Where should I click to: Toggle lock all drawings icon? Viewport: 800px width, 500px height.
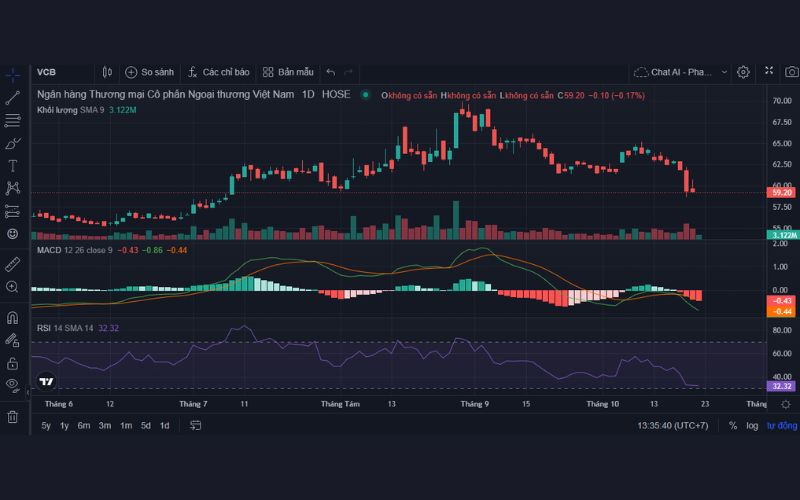[13, 362]
